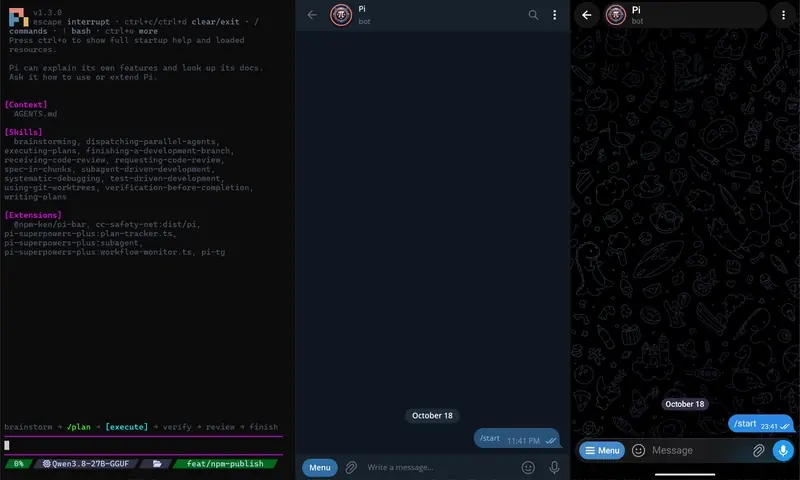This screenshot has height=480, width=800.
Task: Click Pi chat title in mobile header
Action: click(x=636, y=10)
